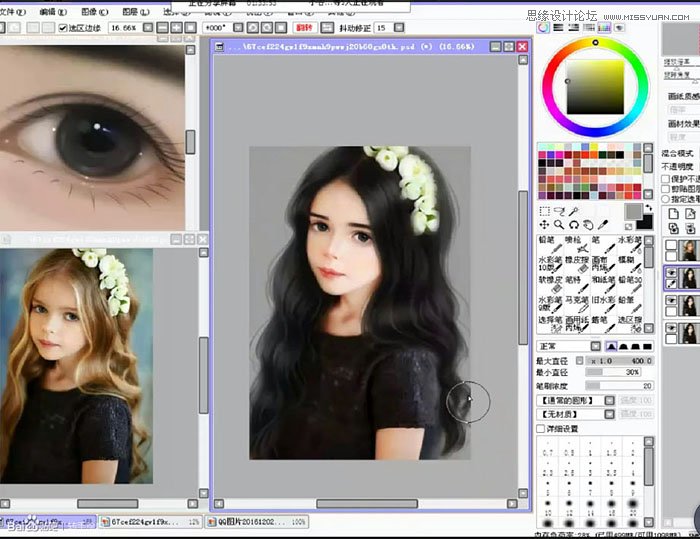Rotate canvas counterclockwise button

pyautogui.click(x=253, y=28)
